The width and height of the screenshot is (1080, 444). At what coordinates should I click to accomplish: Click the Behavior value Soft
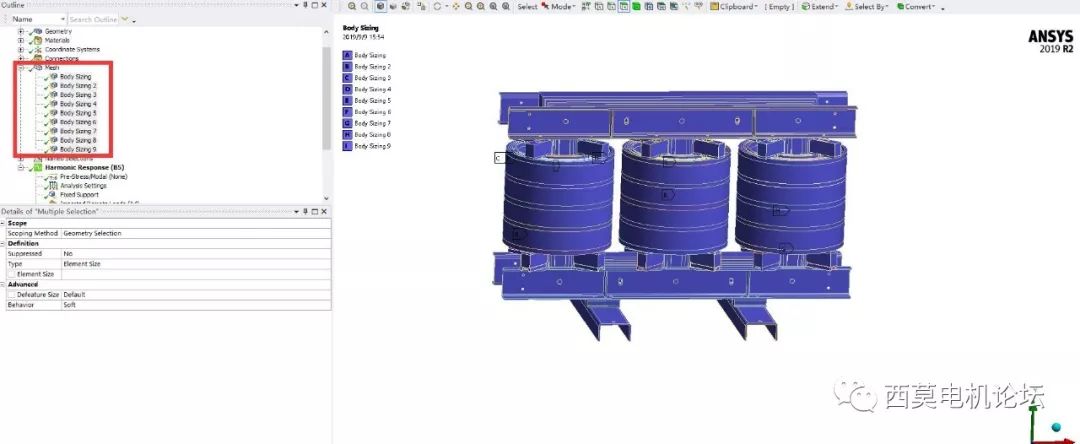click(x=70, y=305)
